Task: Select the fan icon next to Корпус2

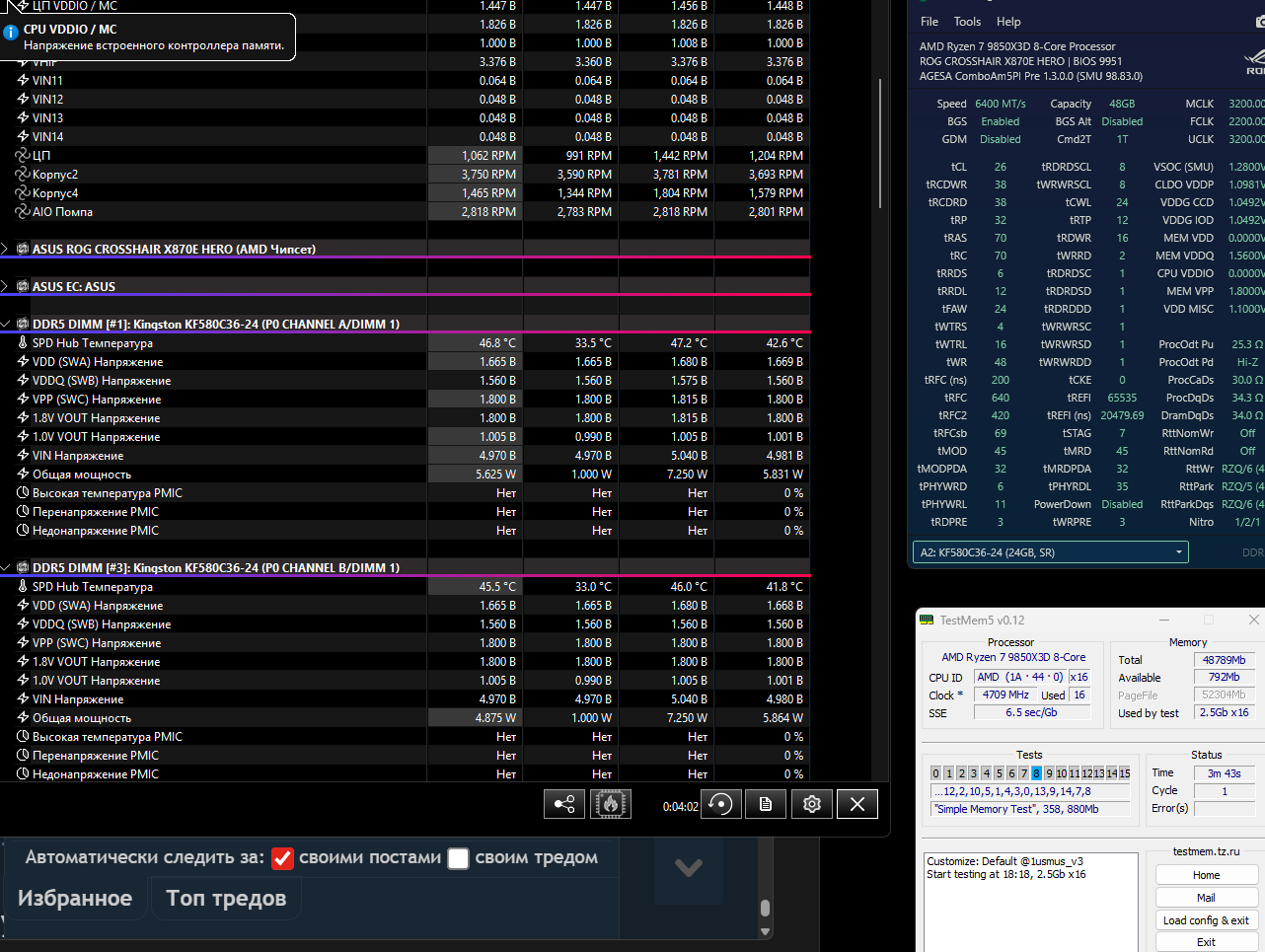Action: pos(23,174)
